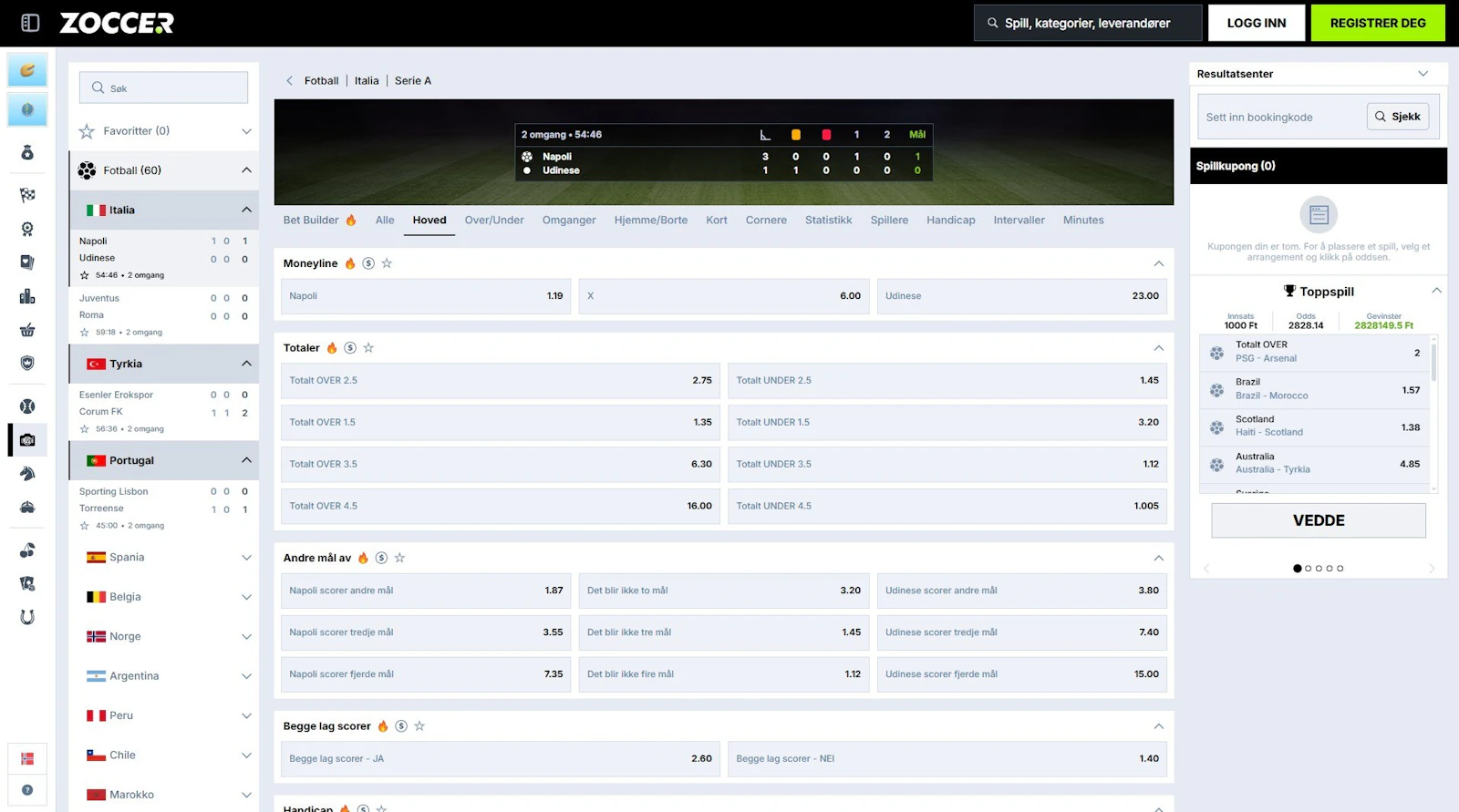Click the VEDDE button

[x=1319, y=520]
